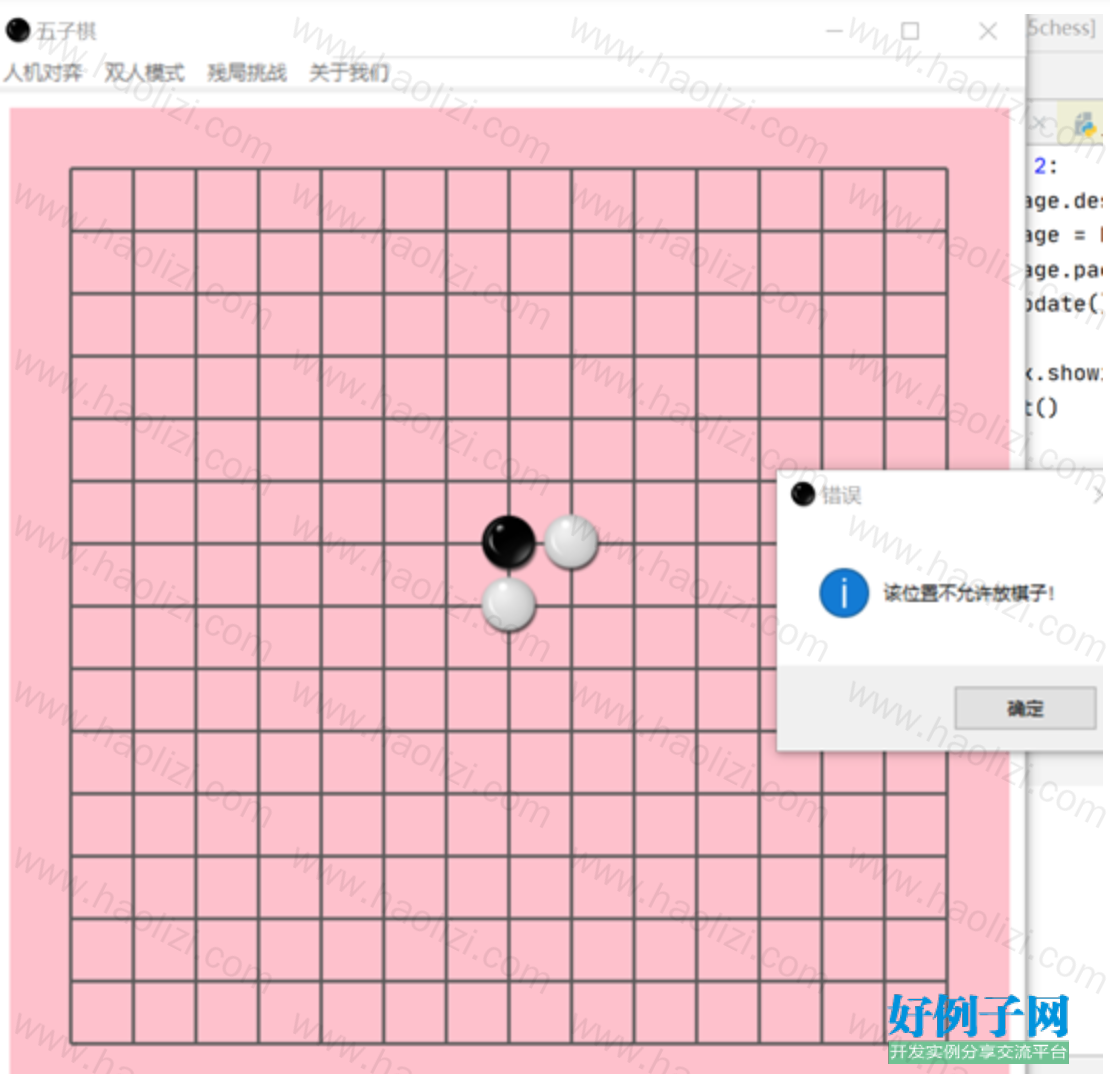The image size is (1110, 1074).
Task: Click the 错误 dialog title text
Action: point(841,495)
